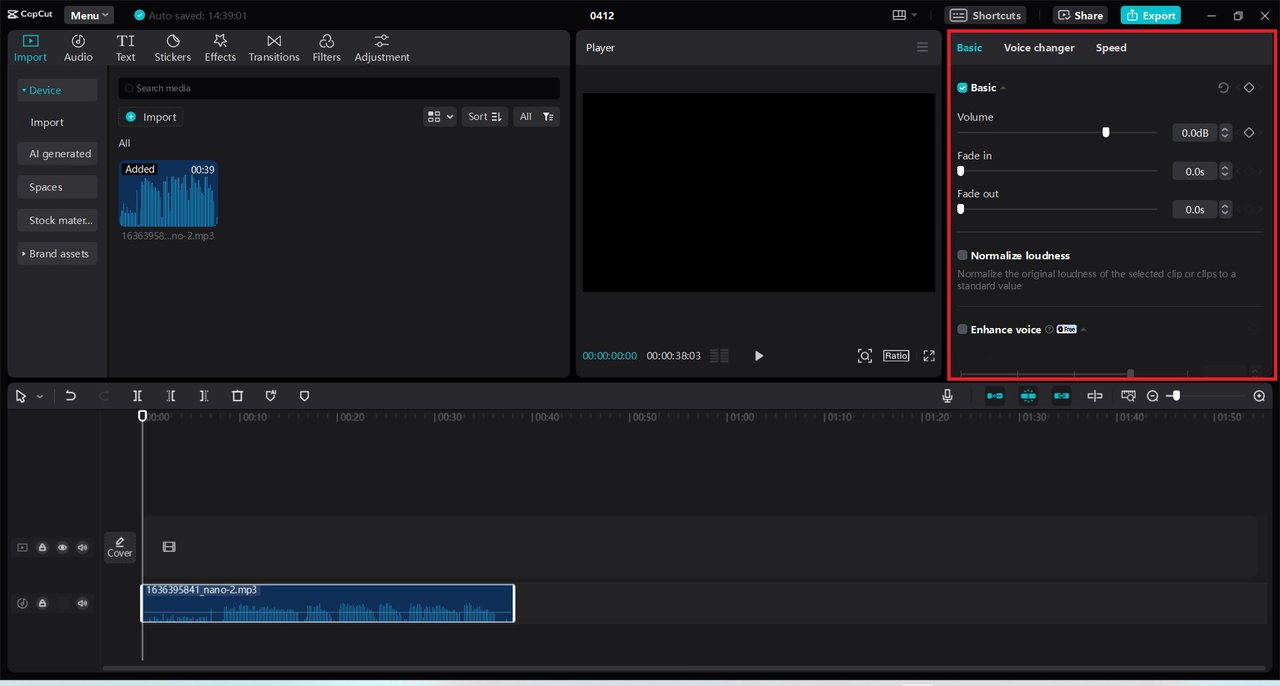Open the grid view options dropdown
This screenshot has width=1280, height=686.
440,117
